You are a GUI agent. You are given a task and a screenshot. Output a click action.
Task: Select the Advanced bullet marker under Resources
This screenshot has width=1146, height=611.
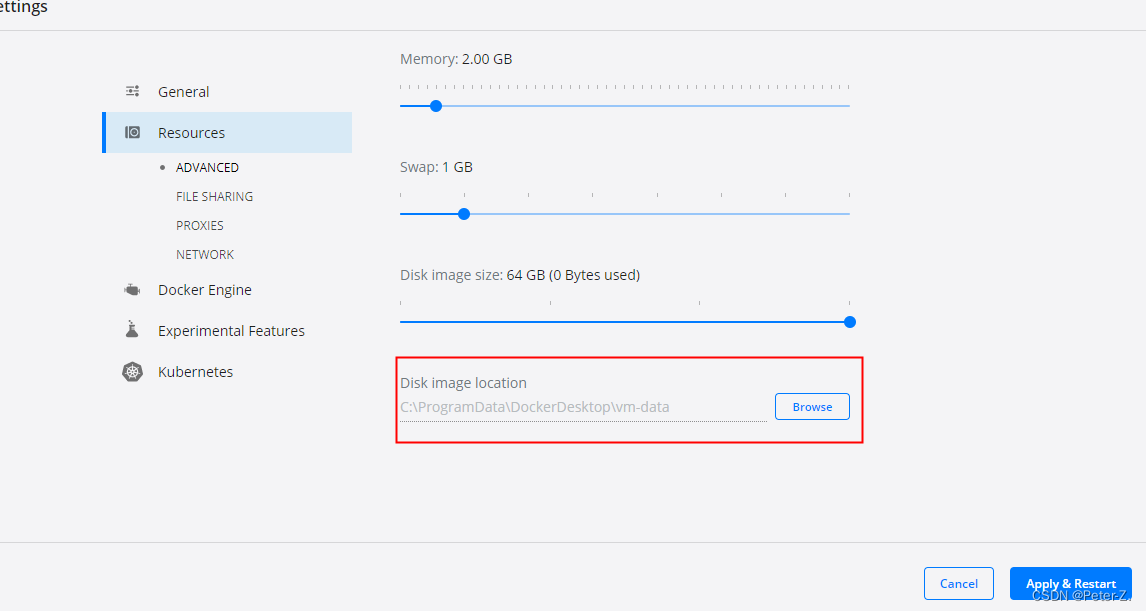[x=162, y=167]
